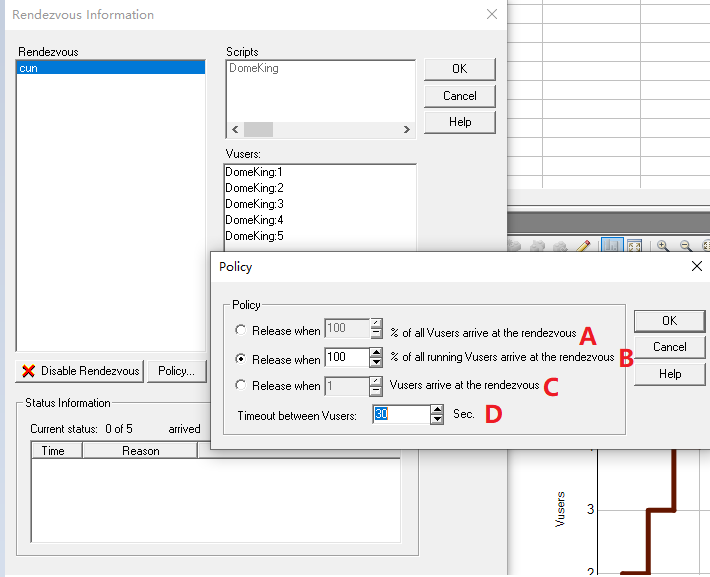Click Cancel in Rendezvous Information dialog
710x577 pixels.
(460, 96)
